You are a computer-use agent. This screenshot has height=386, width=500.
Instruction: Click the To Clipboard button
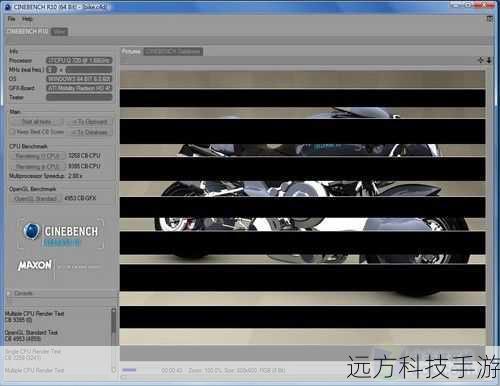click(x=91, y=122)
